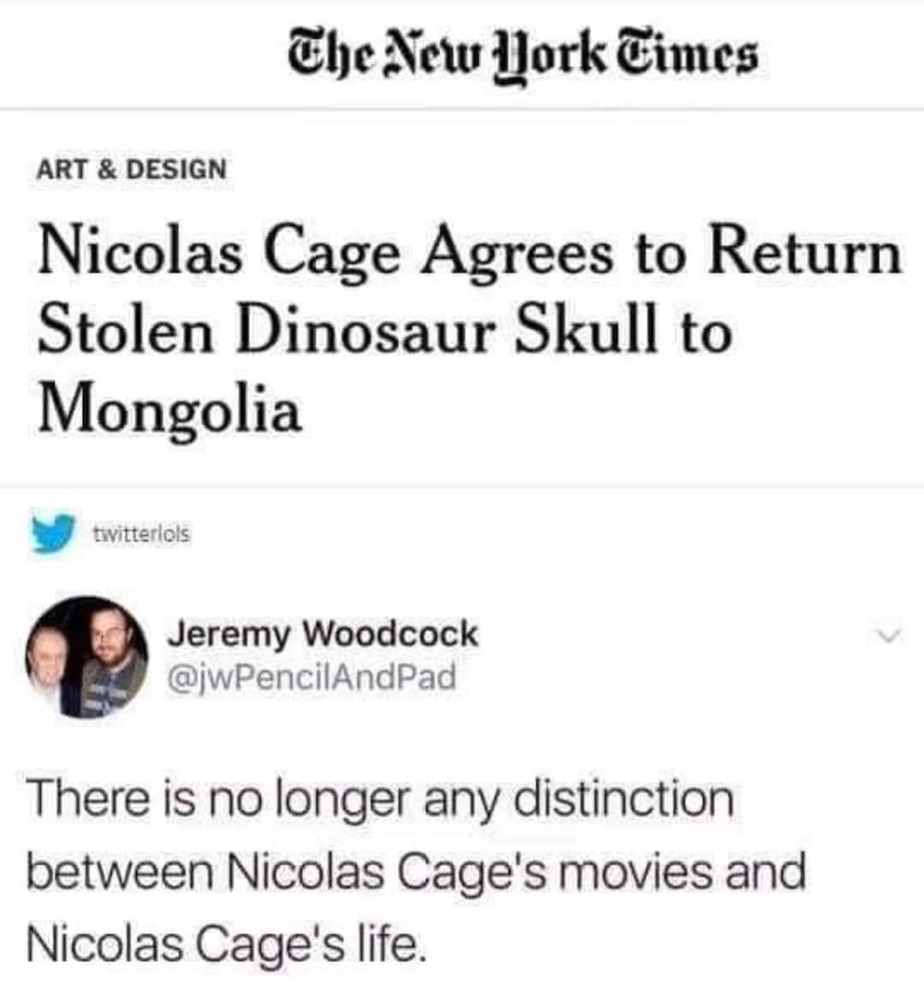Click the word Mongolia in the headline
Screen dimensions: 924x1000
169,409
